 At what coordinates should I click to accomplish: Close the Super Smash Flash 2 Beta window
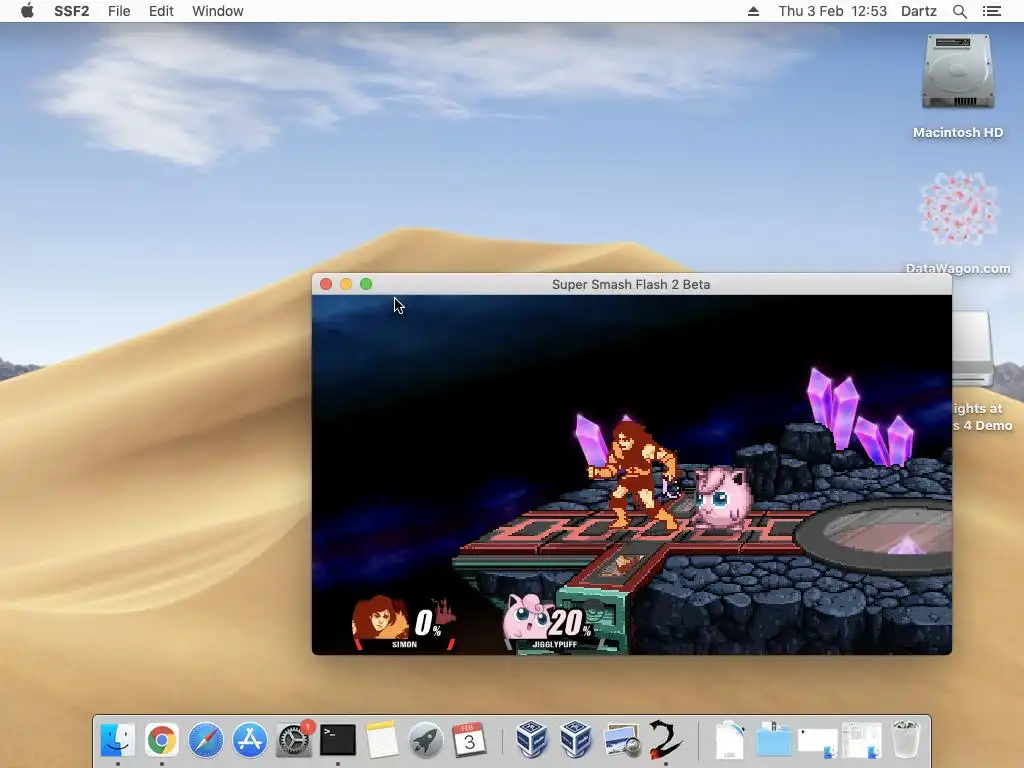[326, 284]
